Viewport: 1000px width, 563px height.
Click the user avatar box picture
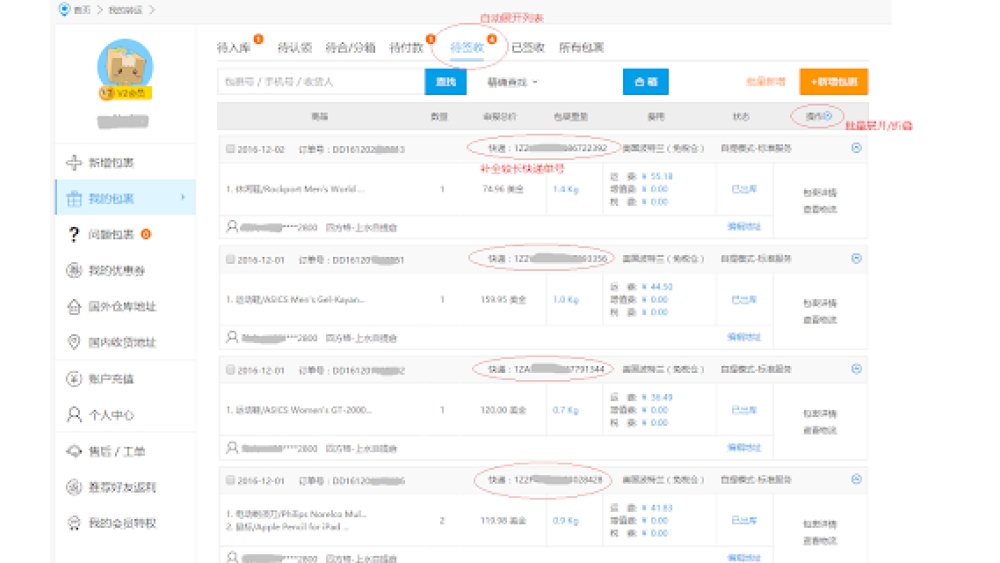(x=125, y=66)
